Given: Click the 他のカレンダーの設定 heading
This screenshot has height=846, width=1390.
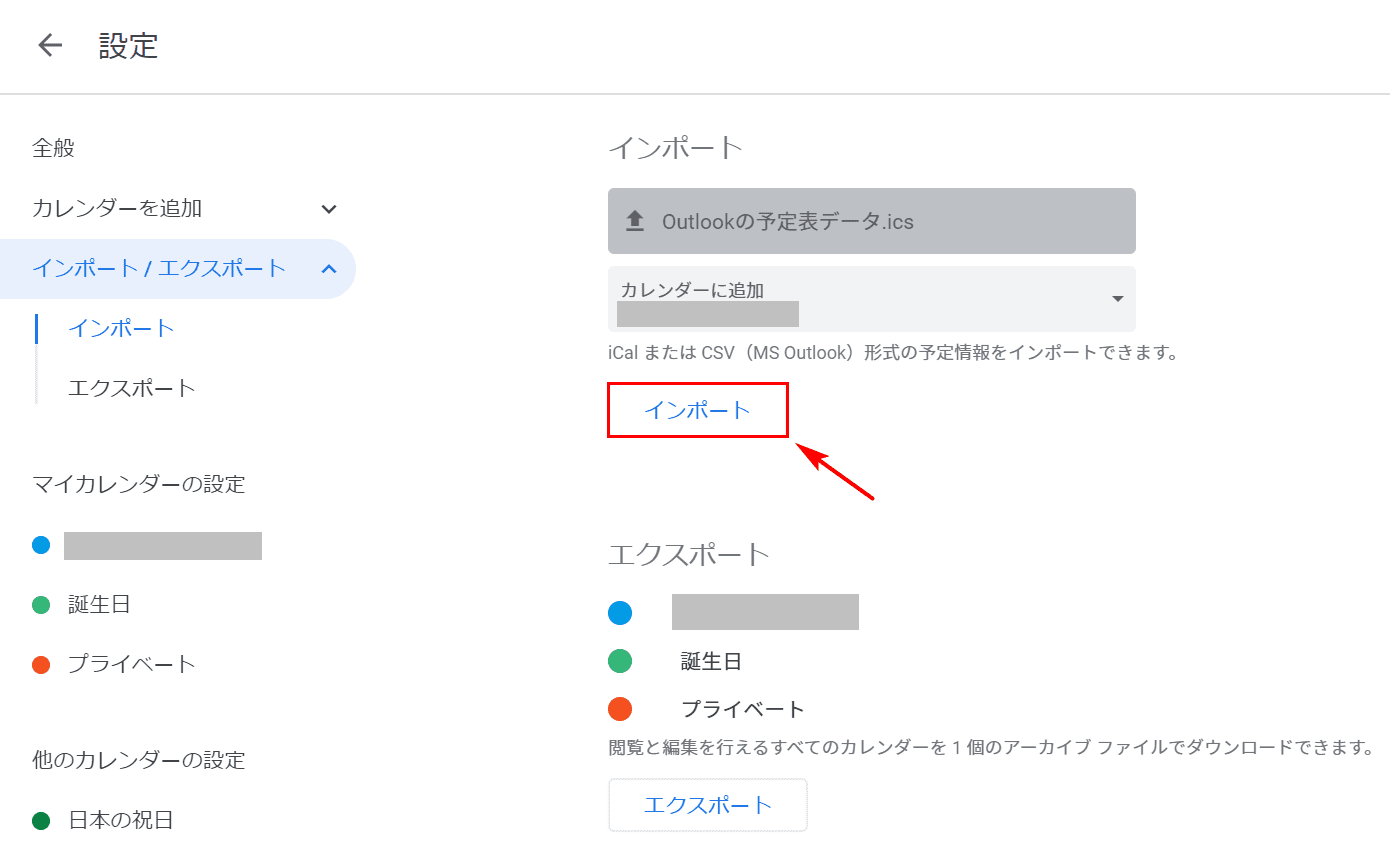Looking at the screenshot, I should click(x=139, y=761).
